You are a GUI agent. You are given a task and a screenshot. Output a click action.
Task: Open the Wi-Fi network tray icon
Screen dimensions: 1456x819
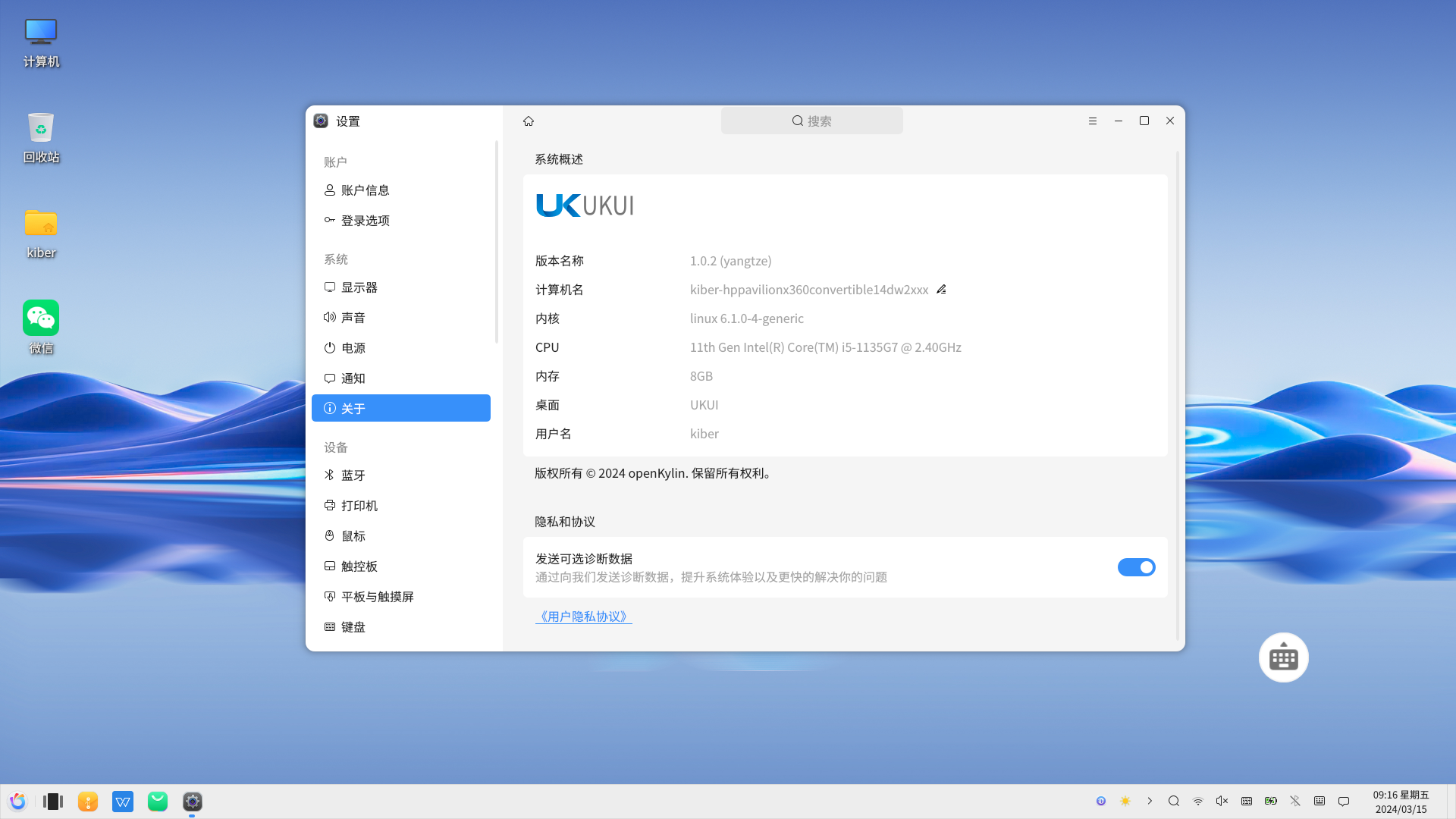tap(1198, 802)
